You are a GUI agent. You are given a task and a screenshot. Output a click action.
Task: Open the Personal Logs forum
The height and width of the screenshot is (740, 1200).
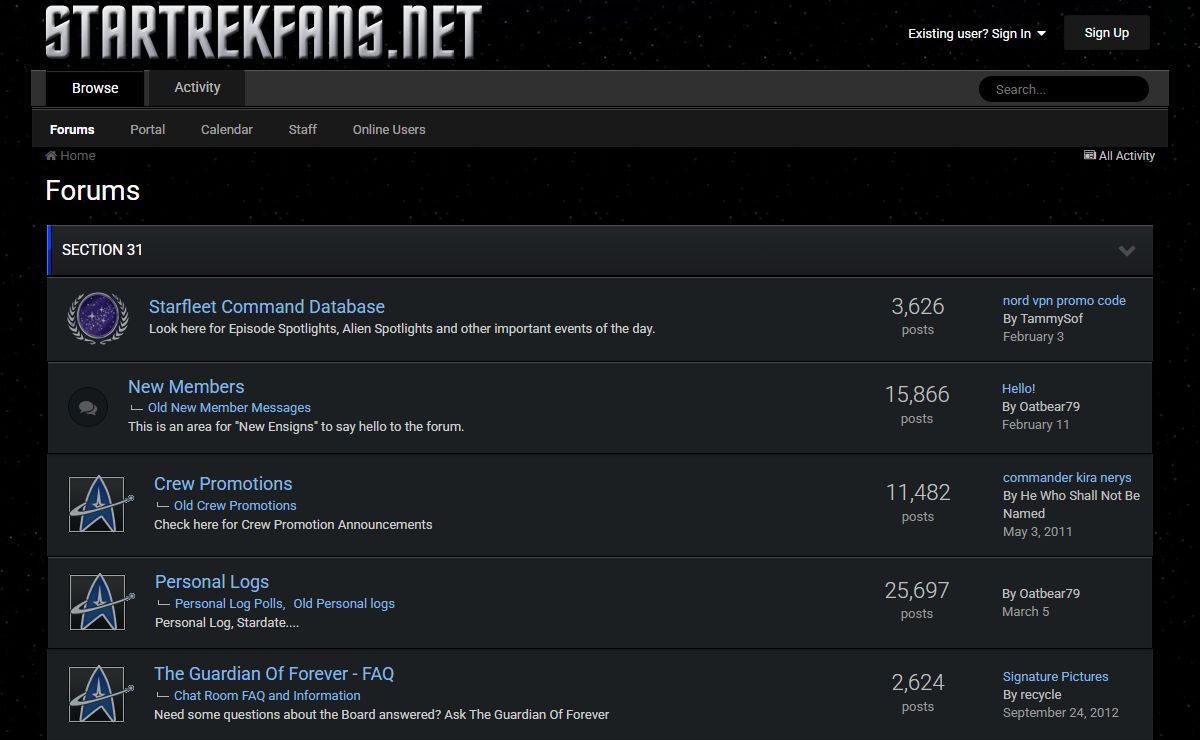point(212,582)
